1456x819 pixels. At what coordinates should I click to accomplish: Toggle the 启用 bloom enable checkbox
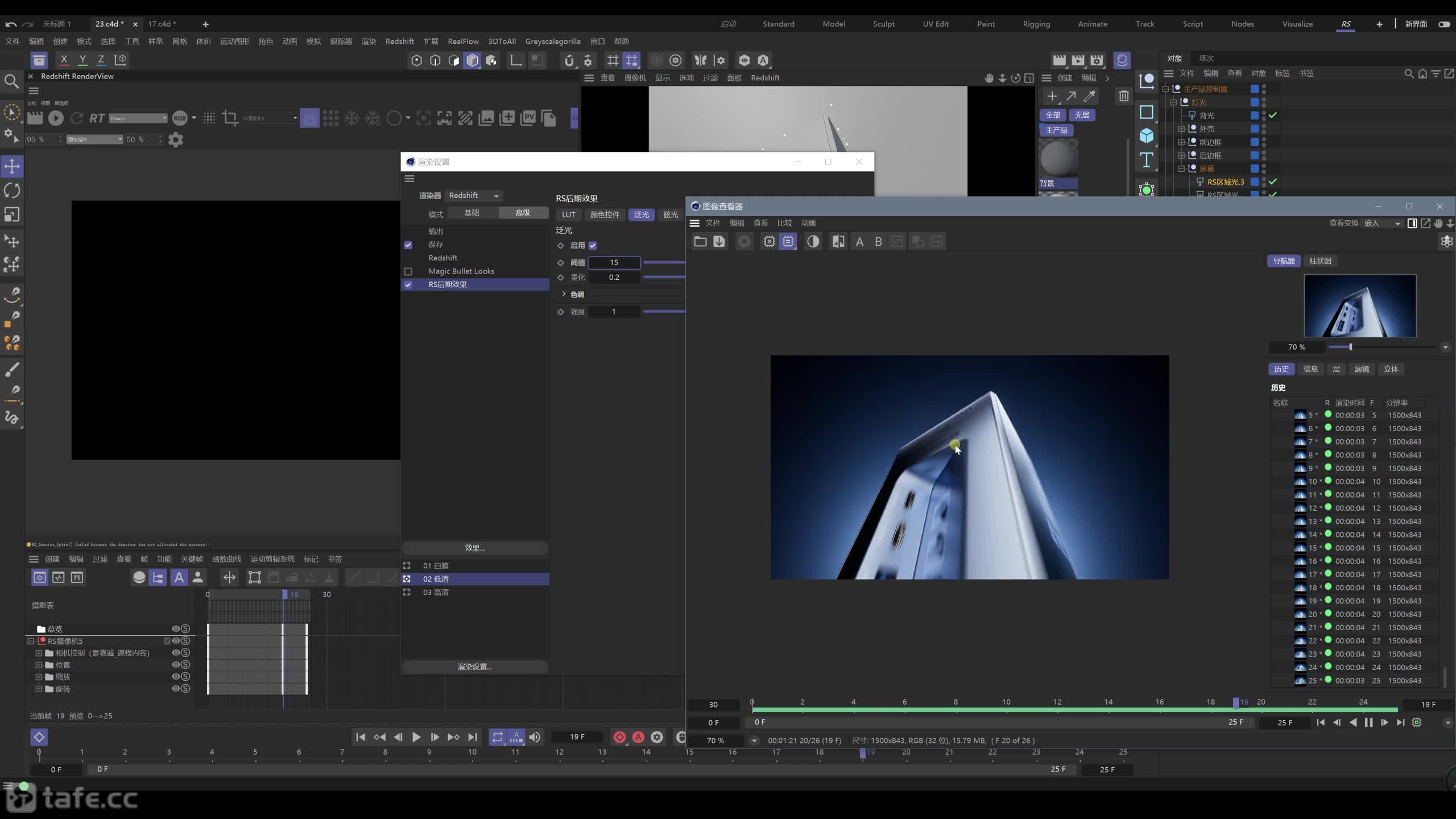point(593,246)
